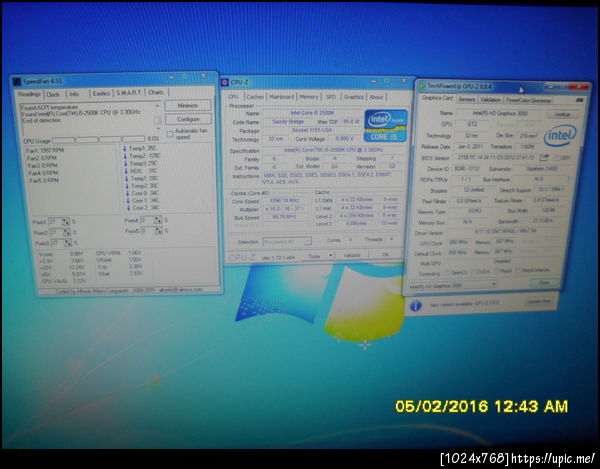
Task: Click the arrow icon beside Temp1: 35C
Action: click(124, 148)
